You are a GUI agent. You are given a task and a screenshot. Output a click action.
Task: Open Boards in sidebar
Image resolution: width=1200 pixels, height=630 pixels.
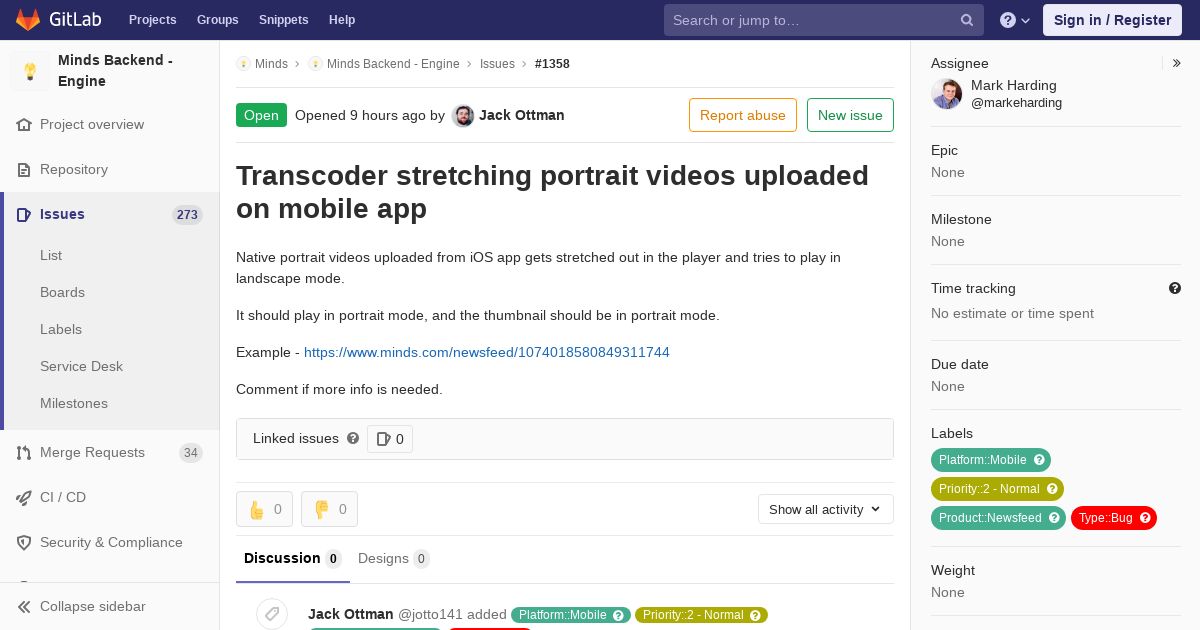(x=62, y=292)
